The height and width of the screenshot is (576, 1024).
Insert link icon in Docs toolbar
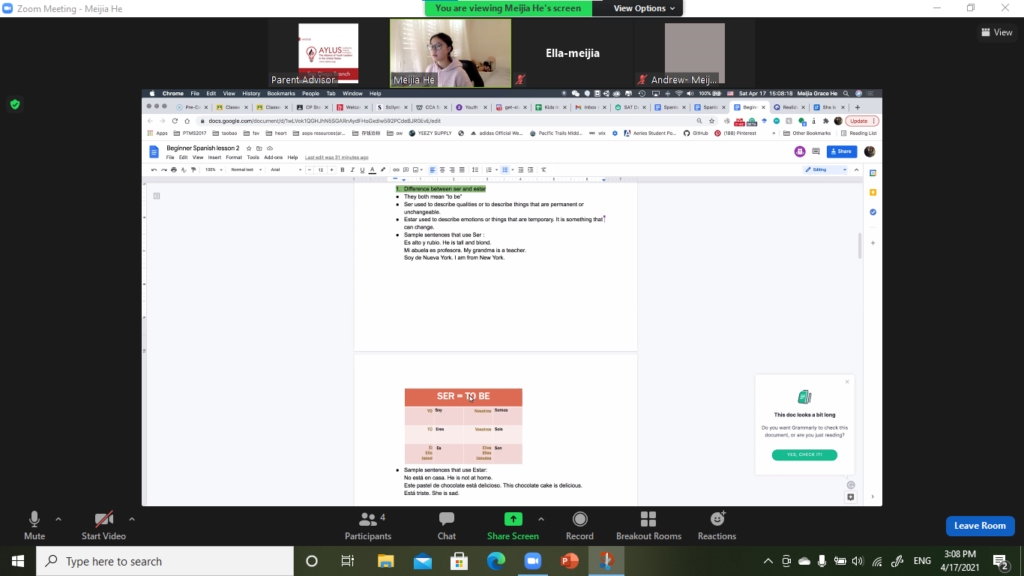[396, 170]
